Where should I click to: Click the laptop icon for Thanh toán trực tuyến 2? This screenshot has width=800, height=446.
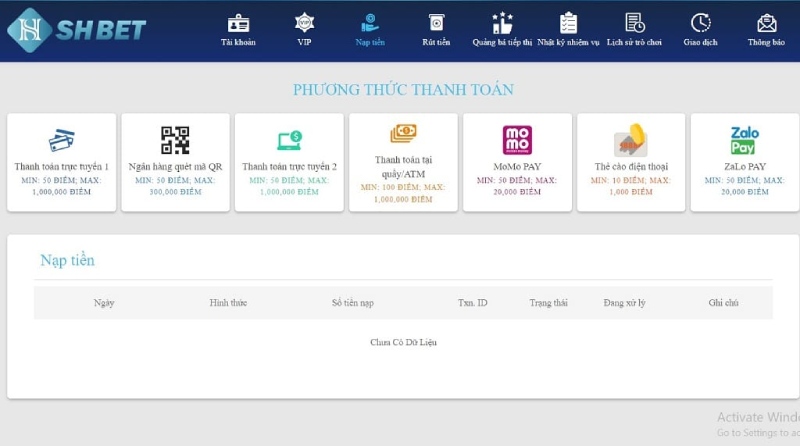[x=290, y=140]
